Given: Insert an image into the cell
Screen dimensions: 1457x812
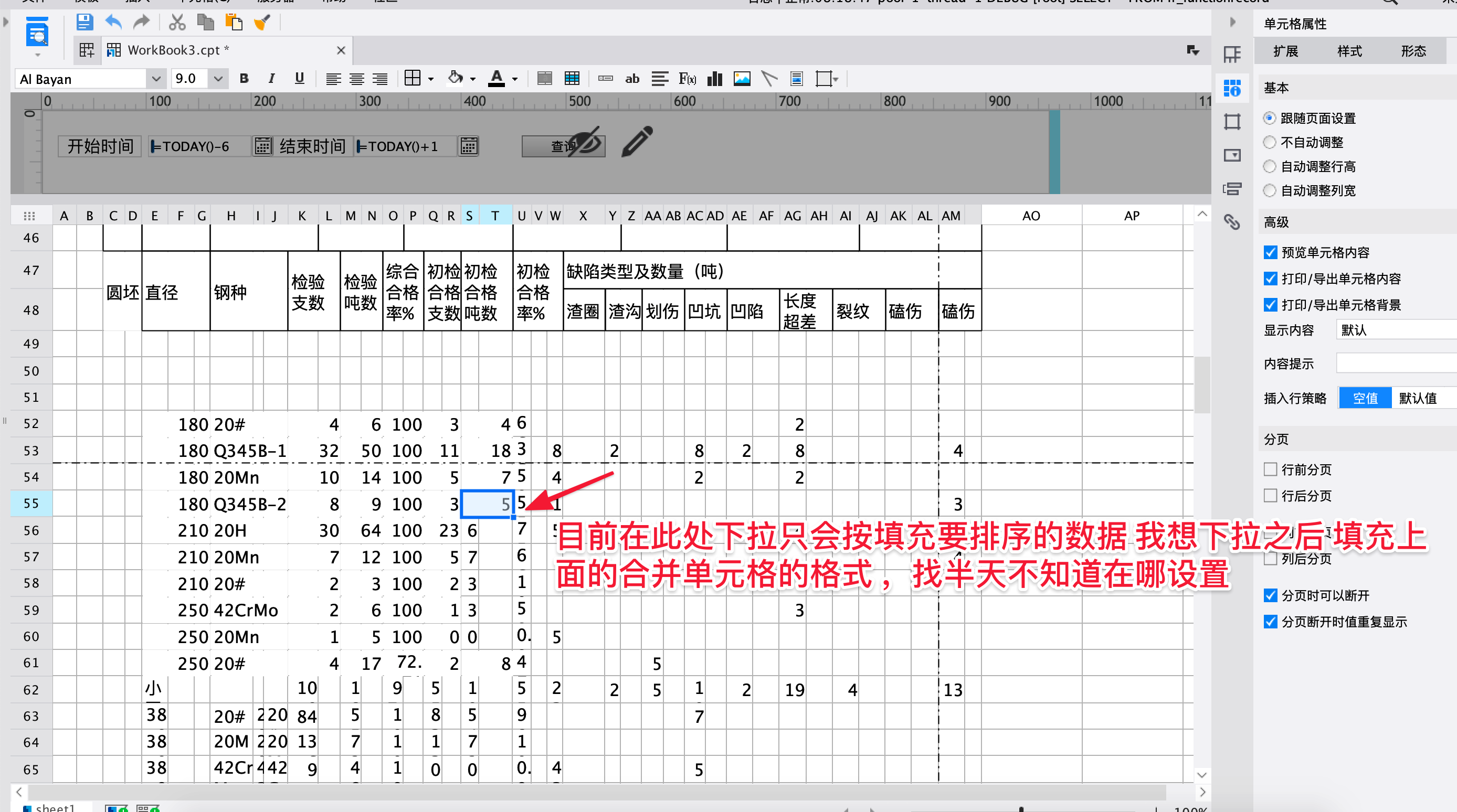Looking at the screenshot, I should pos(742,79).
